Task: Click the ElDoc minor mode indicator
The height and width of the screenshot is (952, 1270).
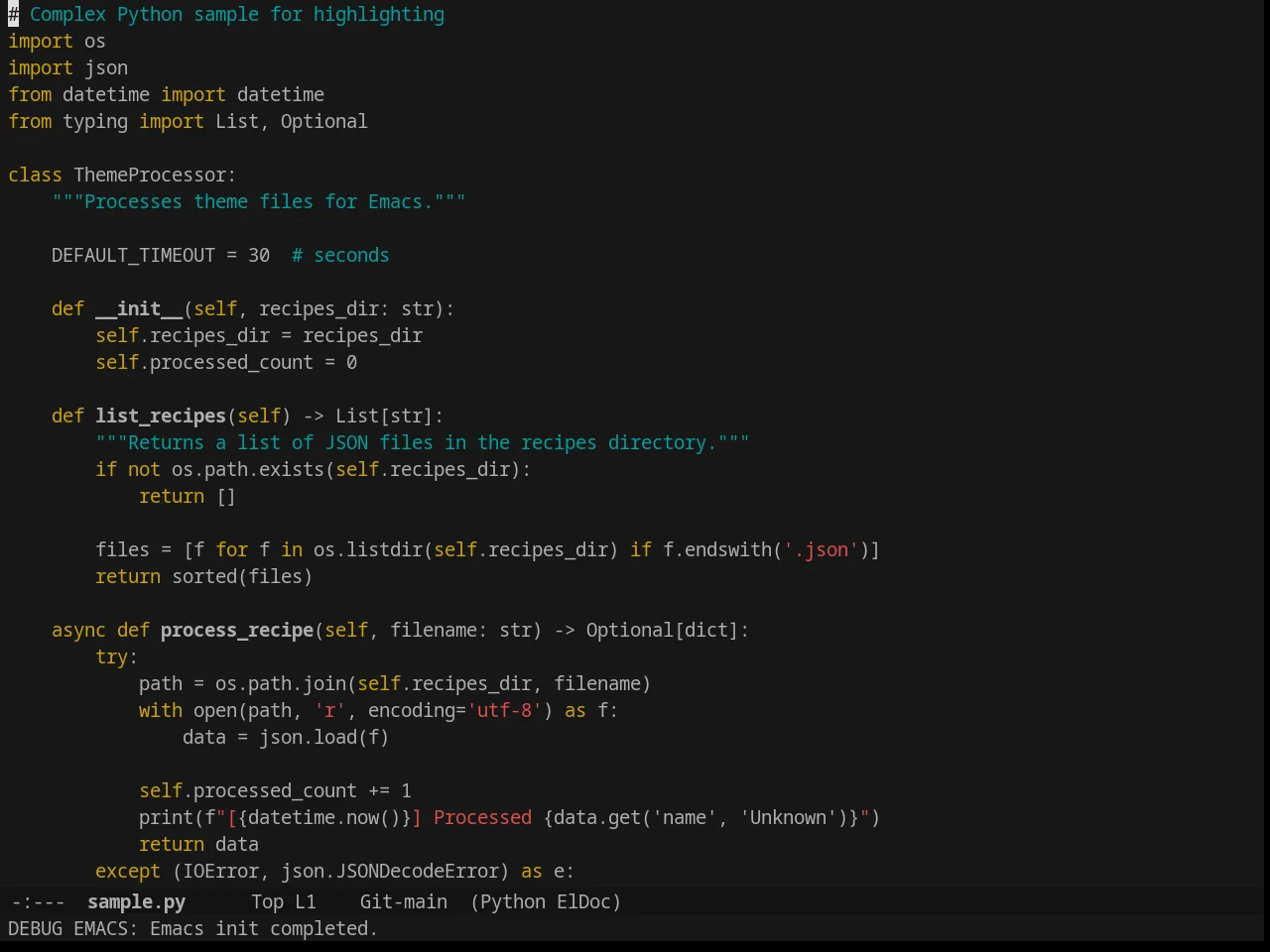Action: (x=583, y=901)
